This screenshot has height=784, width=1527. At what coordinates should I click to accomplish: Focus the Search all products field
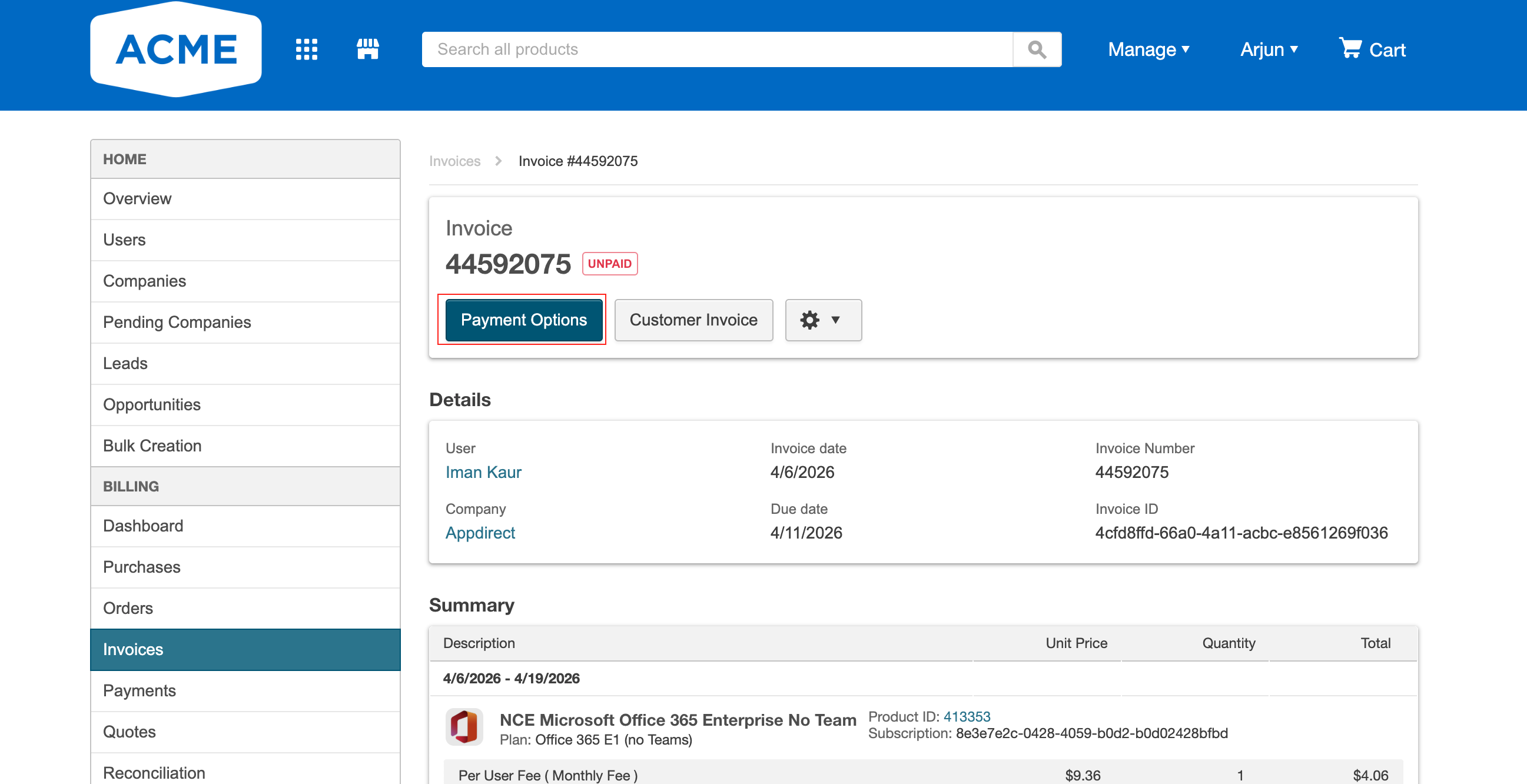pos(717,49)
